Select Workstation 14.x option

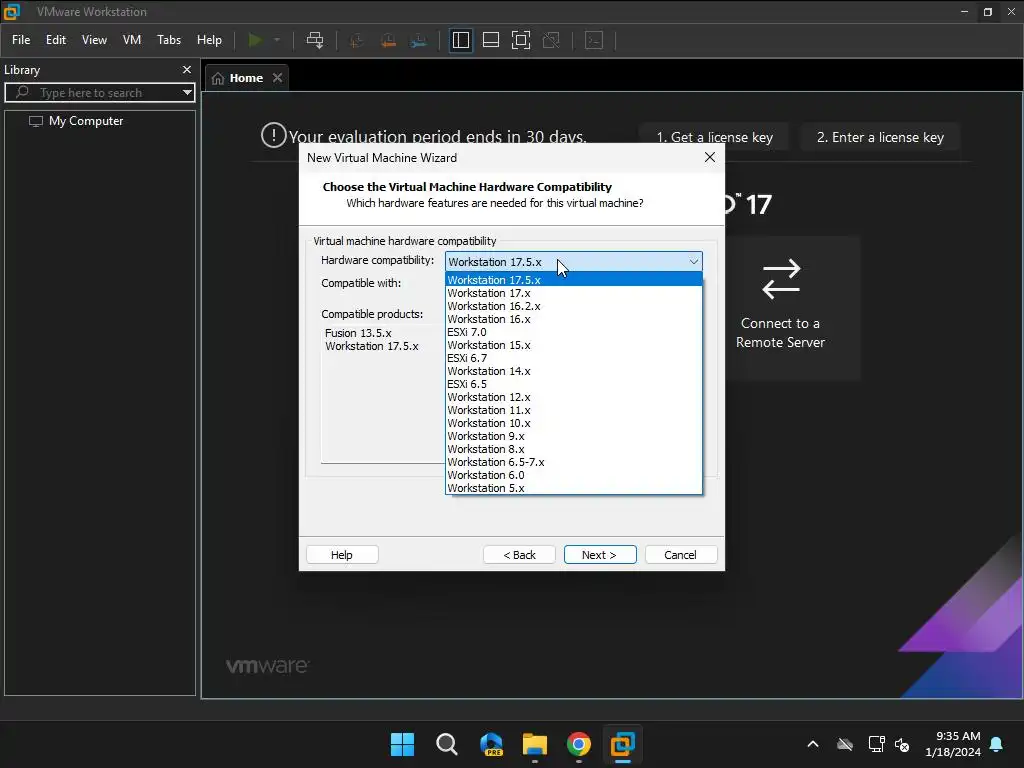pyautogui.click(x=573, y=371)
